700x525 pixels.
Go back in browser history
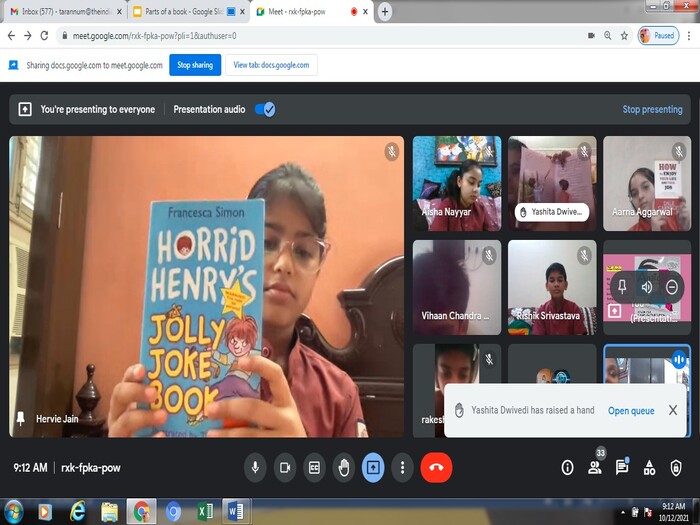click(12, 36)
